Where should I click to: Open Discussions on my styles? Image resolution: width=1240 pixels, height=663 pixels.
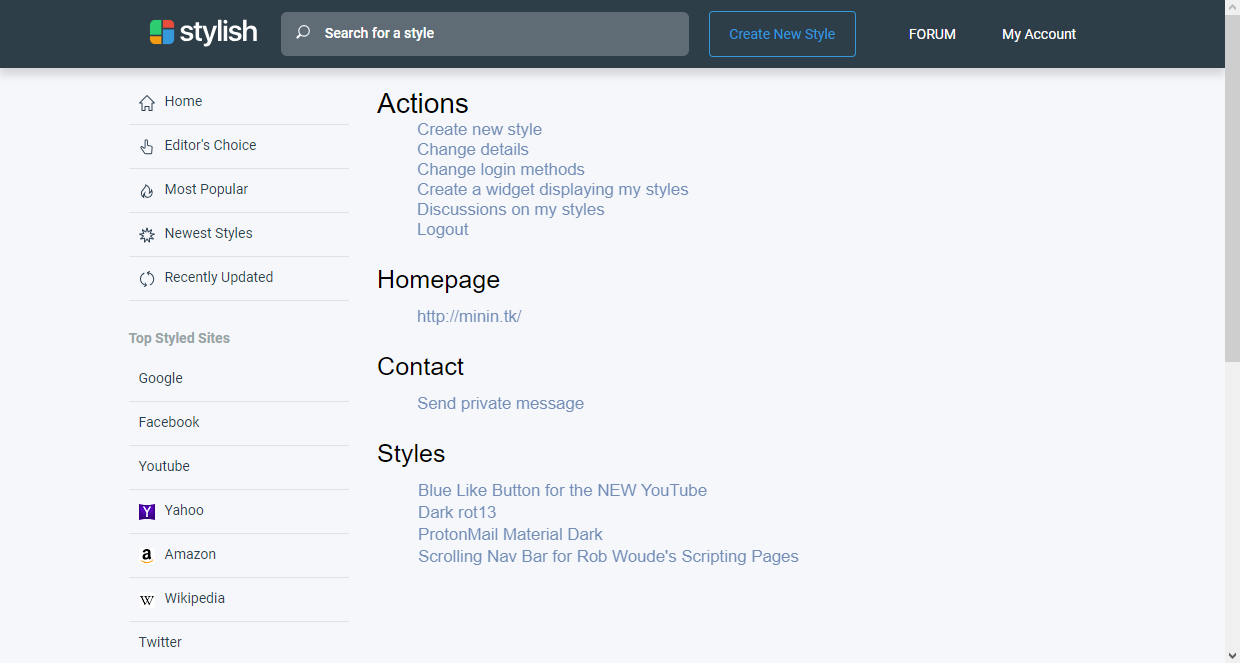[511, 209]
